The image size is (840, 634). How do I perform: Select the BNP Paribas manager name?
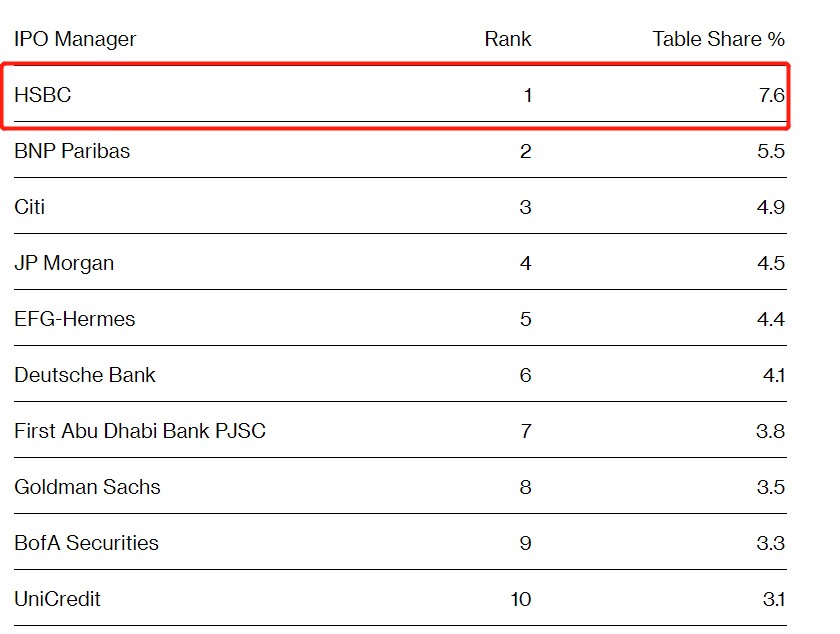tap(72, 152)
